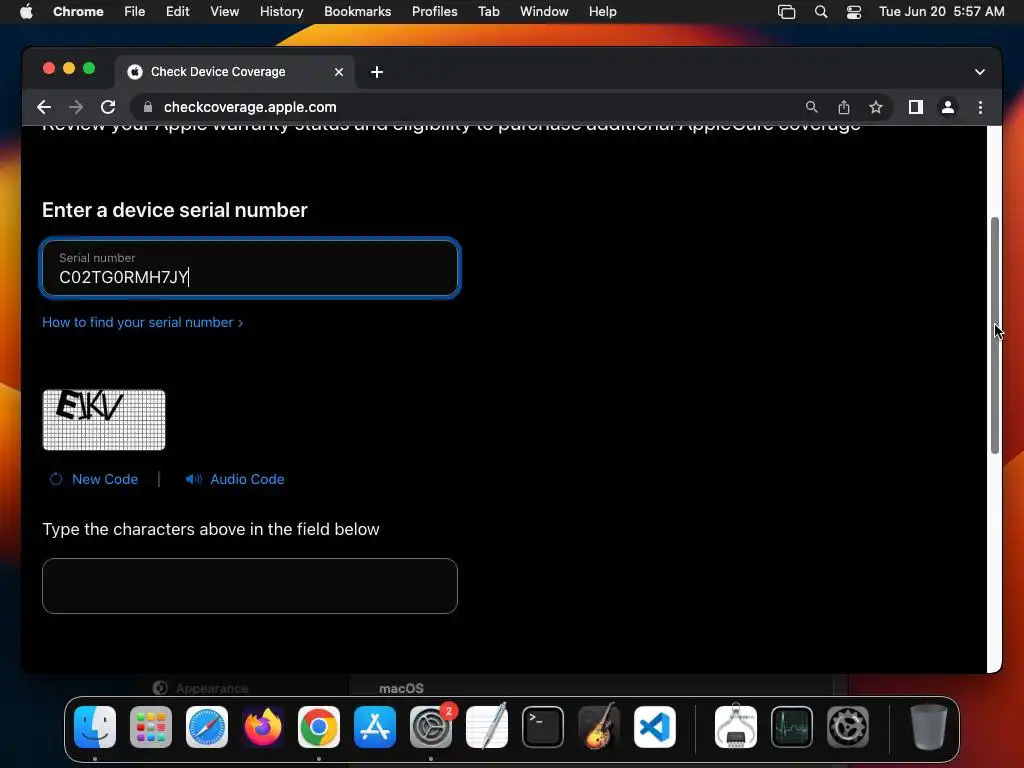Image resolution: width=1024 pixels, height=768 pixels.
Task: Reload the Check Coverage page
Action: coord(108,107)
